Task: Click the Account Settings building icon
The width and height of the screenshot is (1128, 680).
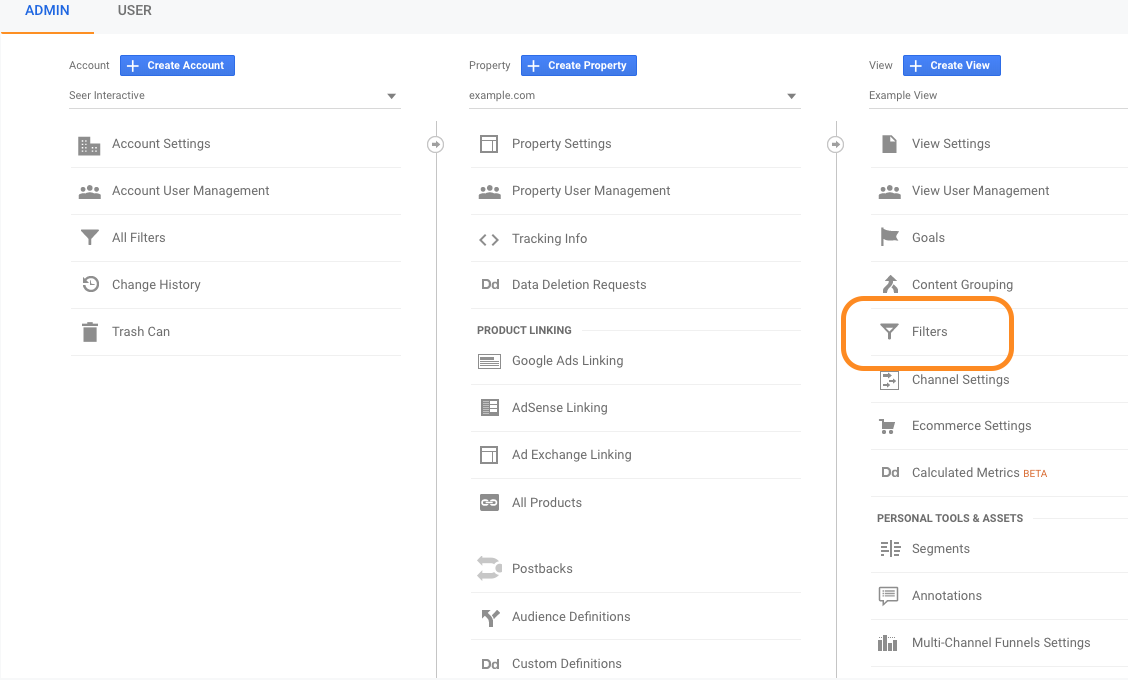Action: [x=89, y=145]
